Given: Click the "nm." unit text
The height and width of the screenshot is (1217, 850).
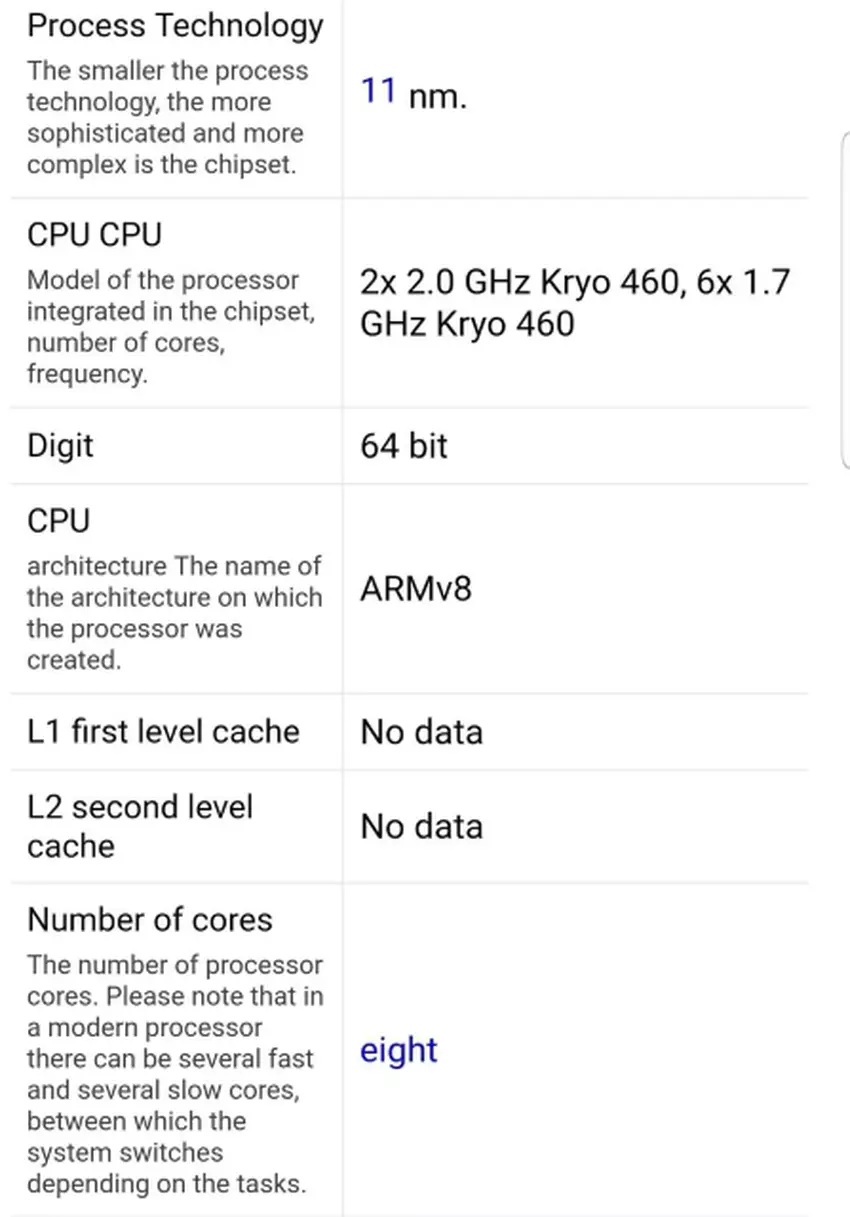Looking at the screenshot, I should coord(437,97).
